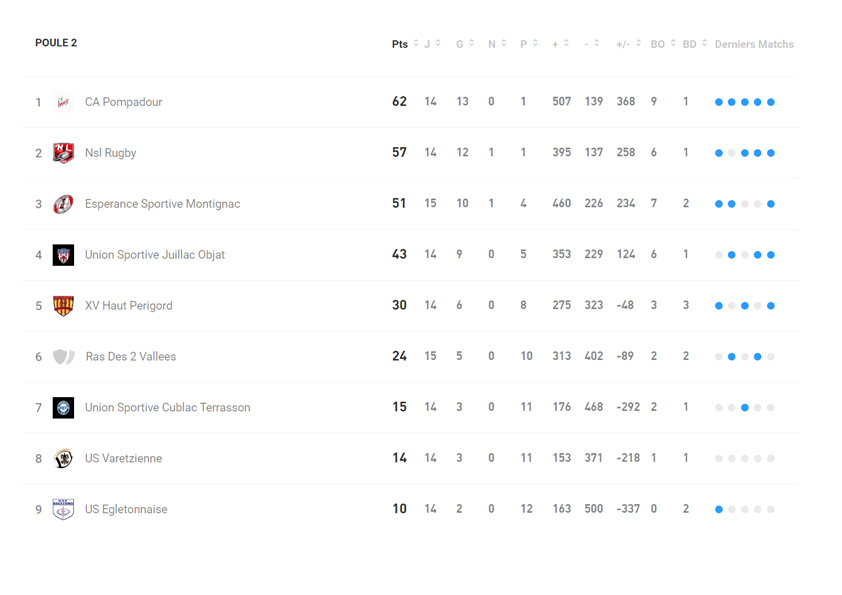This screenshot has height=595, width=842.
Task: Click CA Pompadour's most recent match dot
Action: tap(771, 102)
